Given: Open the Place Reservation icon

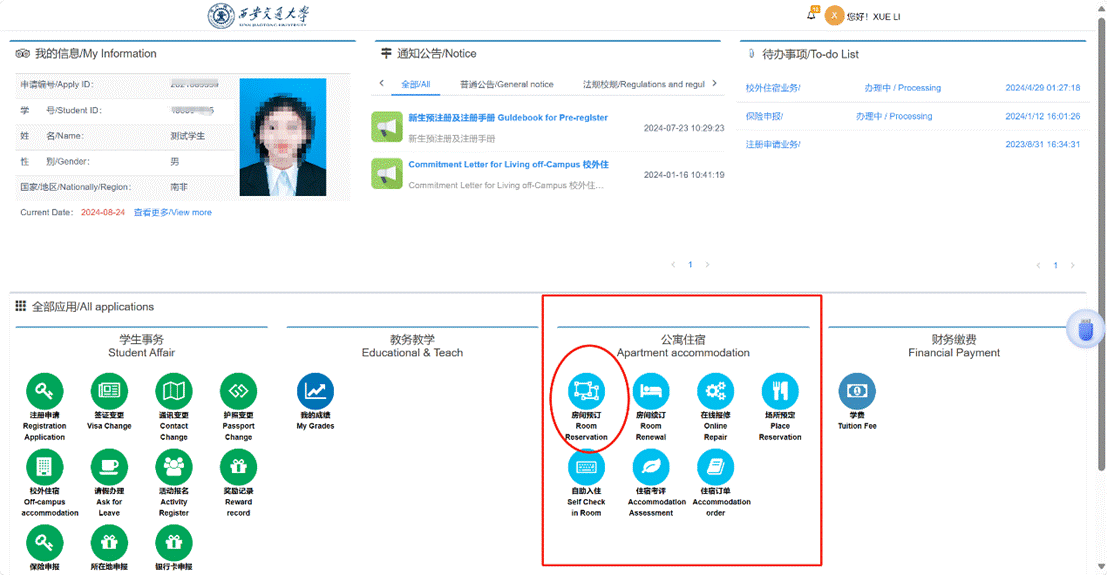Looking at the screenshot, I should pyautogui.click(x=780, y=392).
